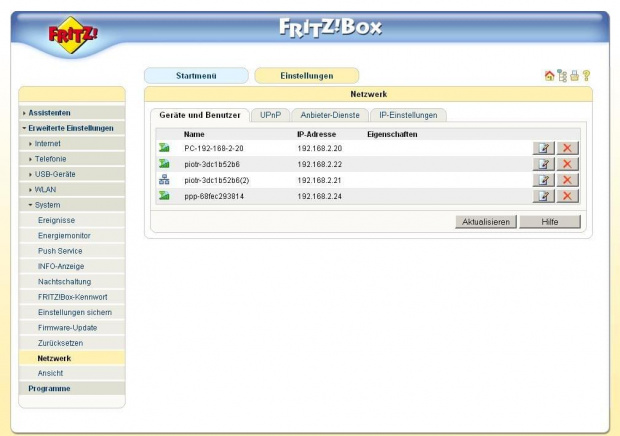Click the printer icon

click(x=573, y=75)
